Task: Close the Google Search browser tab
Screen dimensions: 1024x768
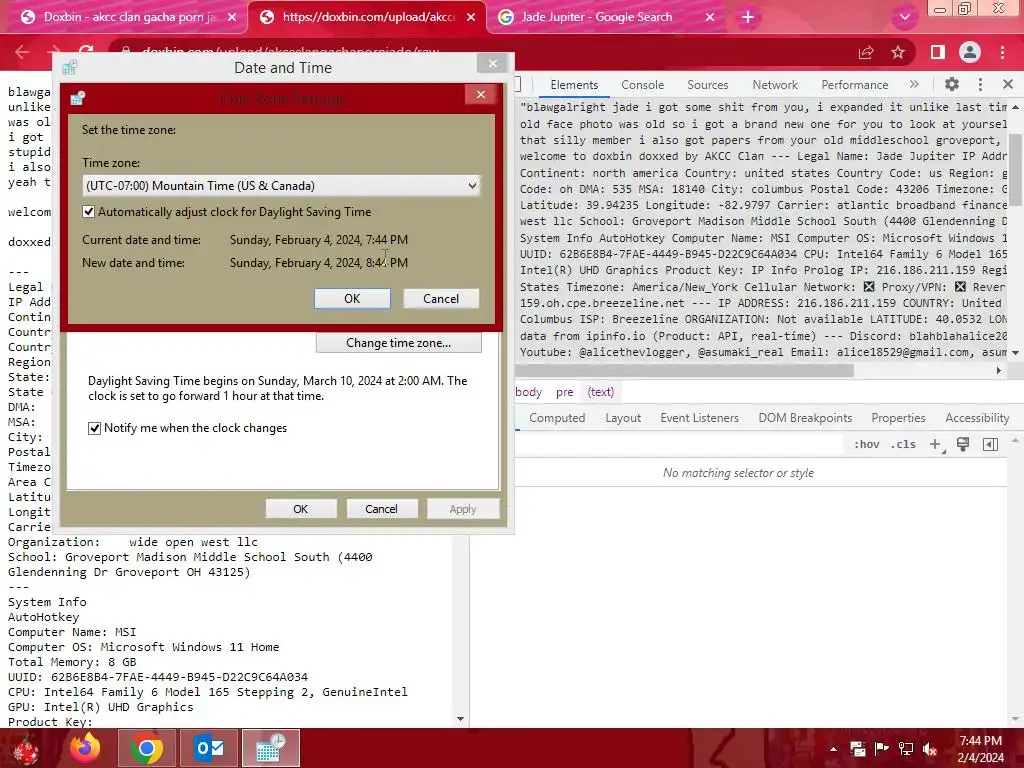Action: [x=710, y=17]
